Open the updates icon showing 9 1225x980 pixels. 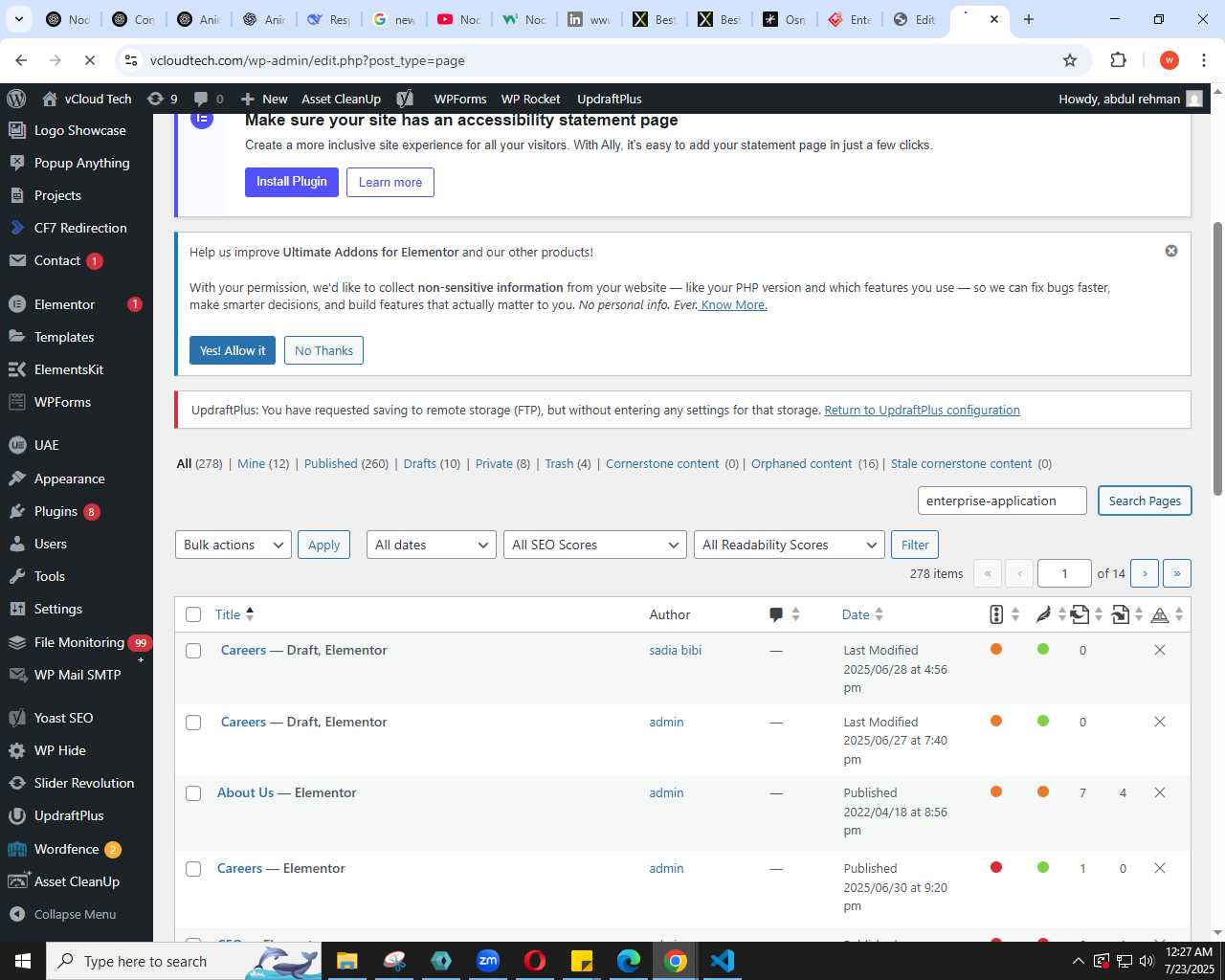point(162,99)
